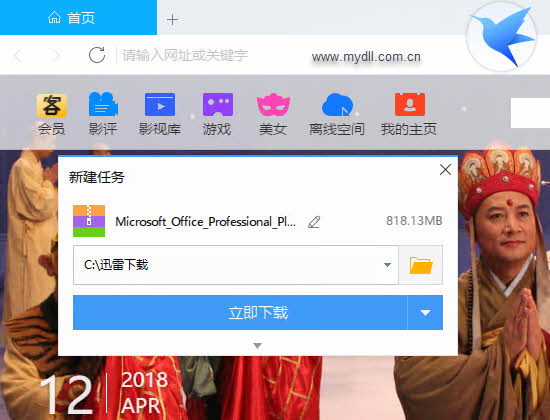The image size is (550, 420).
Task: Add a new tab with plus icon
Action: pyautogui.click(x=172, y=20)
